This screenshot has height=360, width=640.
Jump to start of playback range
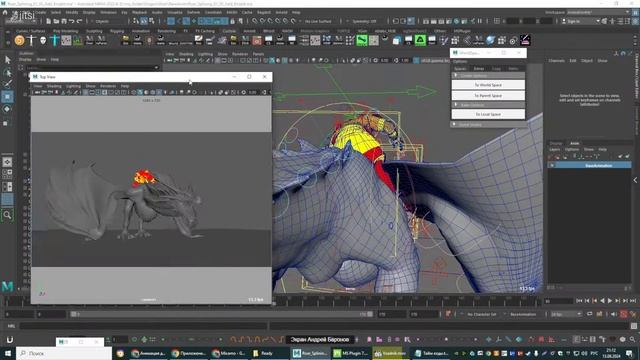click(x=579, y=301)
